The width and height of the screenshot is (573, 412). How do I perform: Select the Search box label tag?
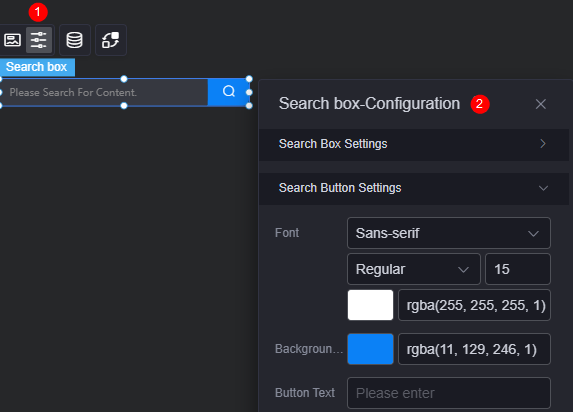tap(37, 67)
